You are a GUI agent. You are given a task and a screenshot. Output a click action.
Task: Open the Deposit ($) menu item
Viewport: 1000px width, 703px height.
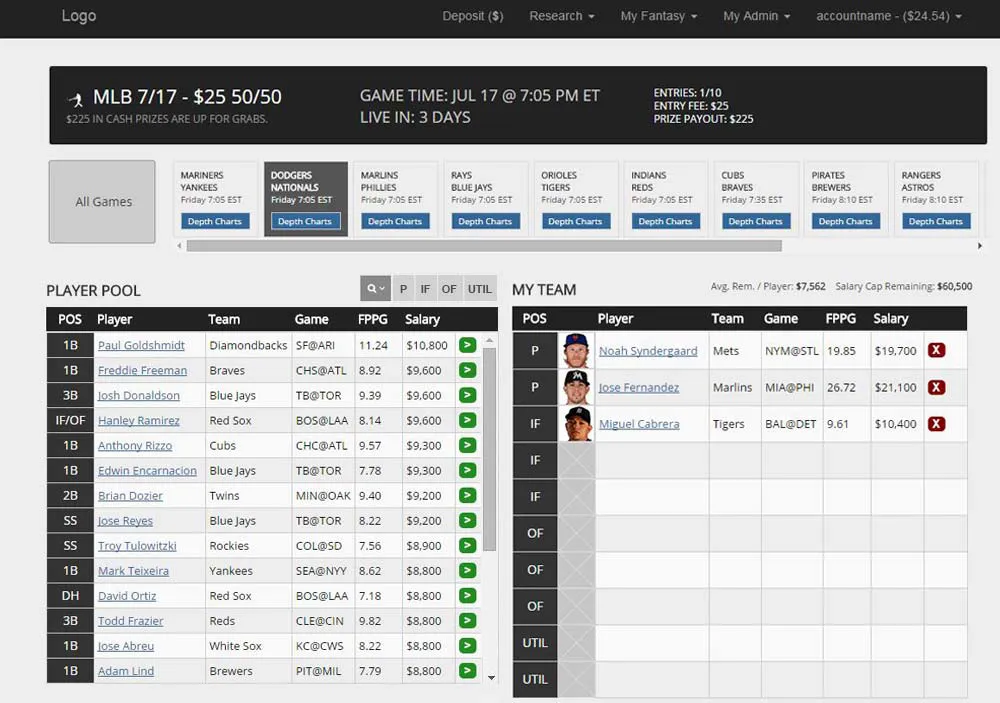point(473,16)
